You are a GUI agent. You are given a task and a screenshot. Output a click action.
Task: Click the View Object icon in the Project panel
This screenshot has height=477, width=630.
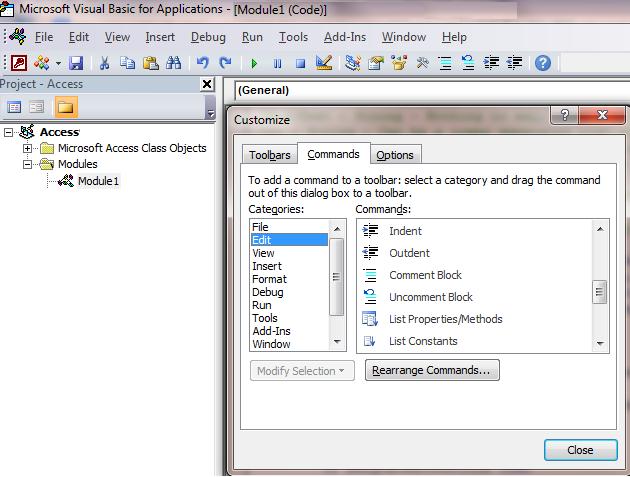37,107
